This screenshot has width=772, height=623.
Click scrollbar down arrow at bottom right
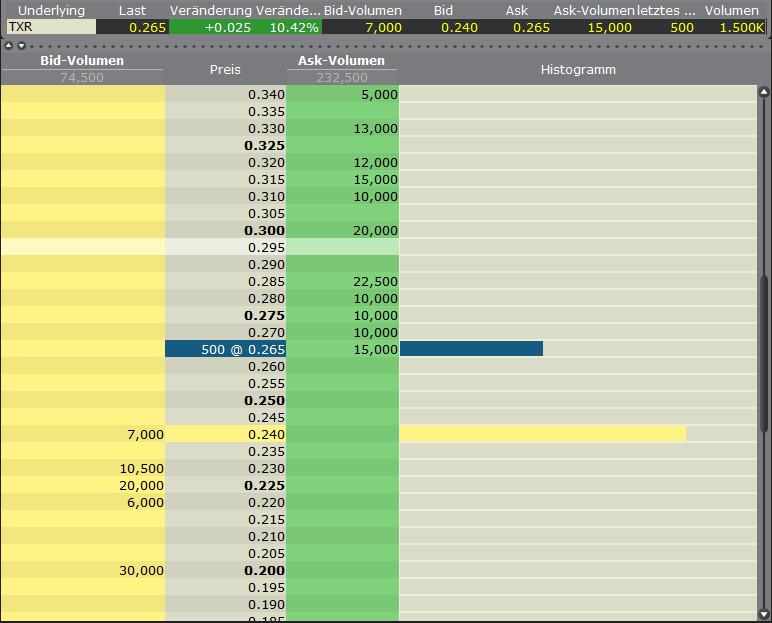[x=765, y=613]
